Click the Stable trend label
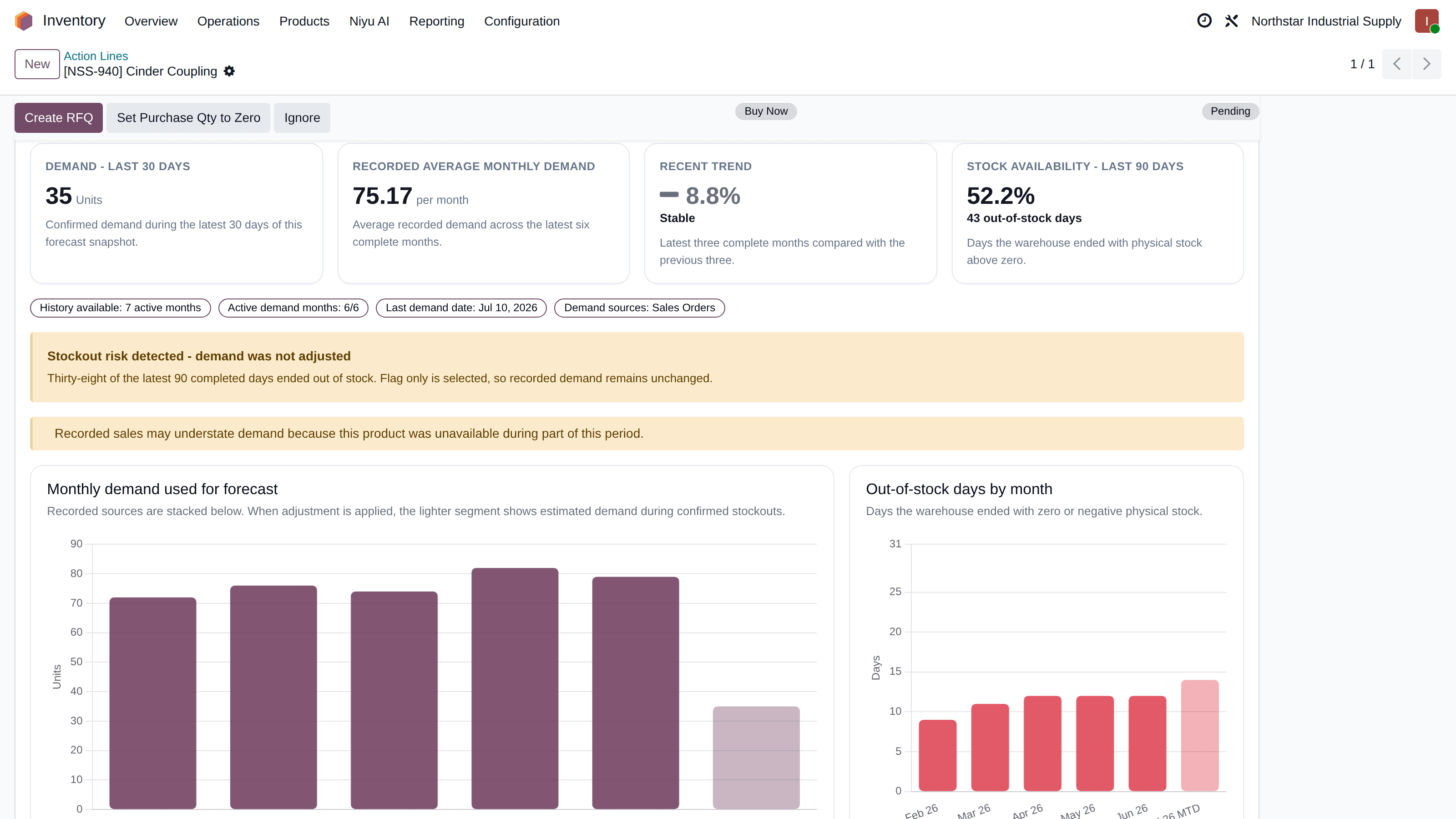Screen dimensions: 1456x819 point(677,218)
